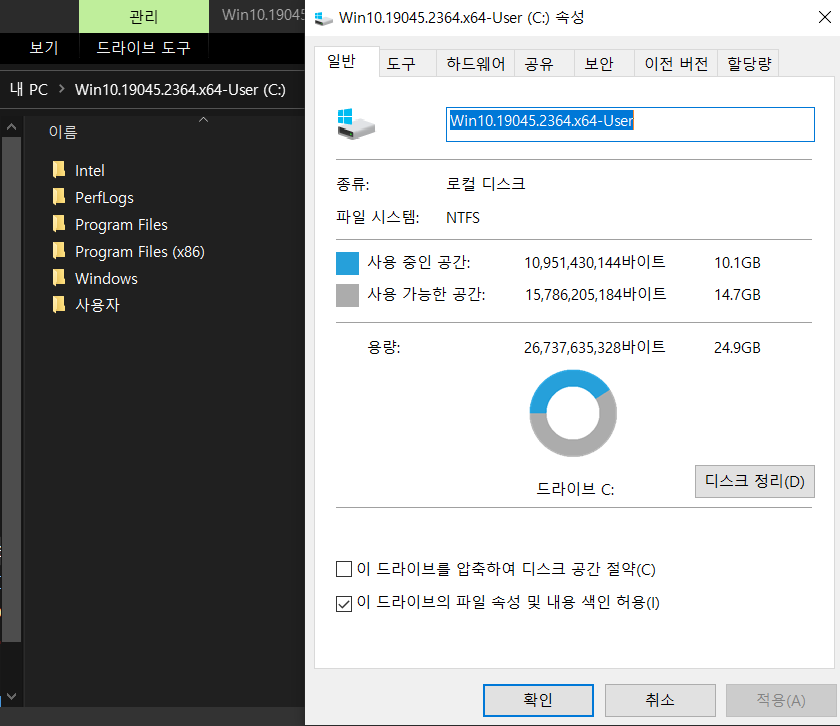The image size is (840, 726).
Task: Switch to the 할당량 tab
Action: [x=748, y=64]
